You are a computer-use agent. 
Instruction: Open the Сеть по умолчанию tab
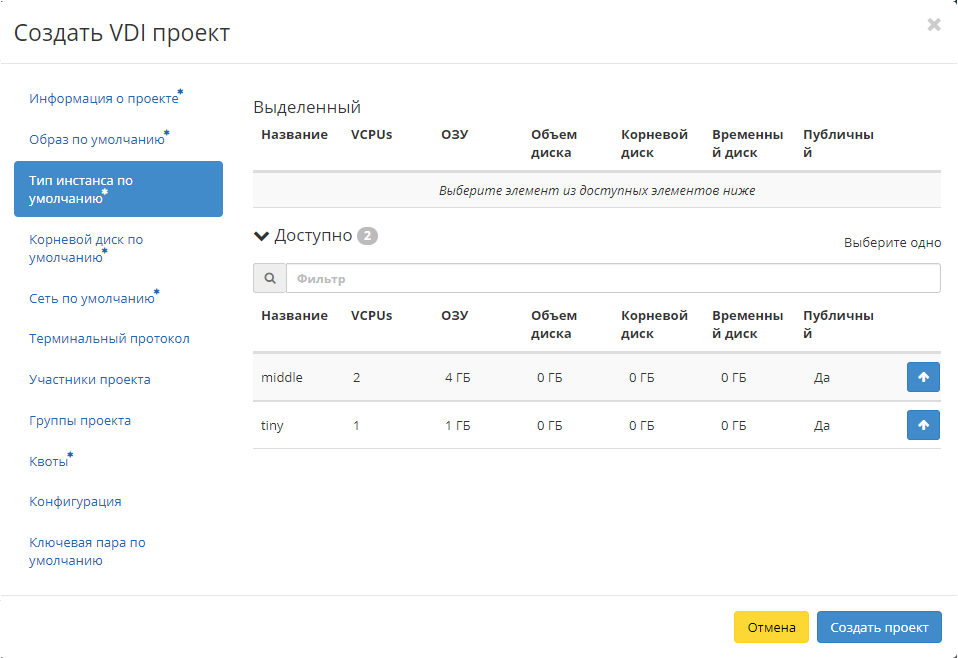(x=92, y=298)
